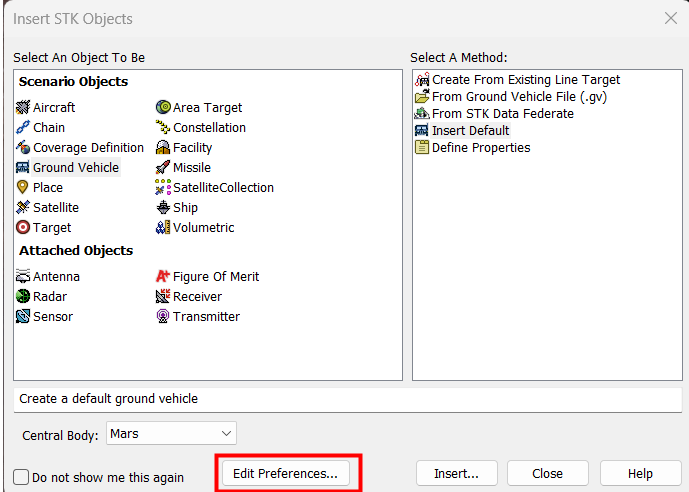The image size is (689, 492).
Task: Click the From STK Data Federate icon
Action: pyautogui.click(x=422, y=113)
